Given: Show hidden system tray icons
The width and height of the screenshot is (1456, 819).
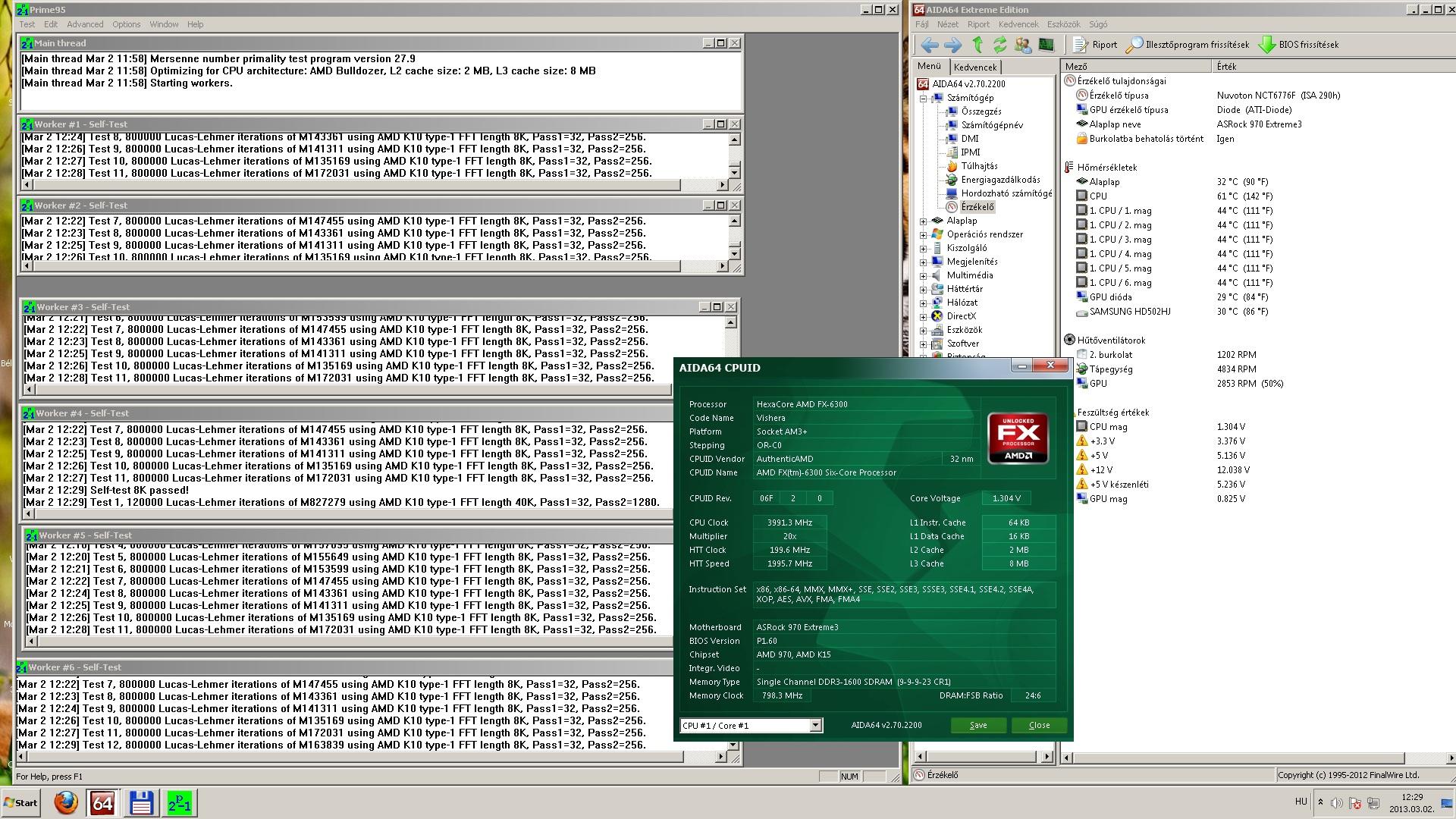Looking at the screenshot, I should click(1320, 802).
